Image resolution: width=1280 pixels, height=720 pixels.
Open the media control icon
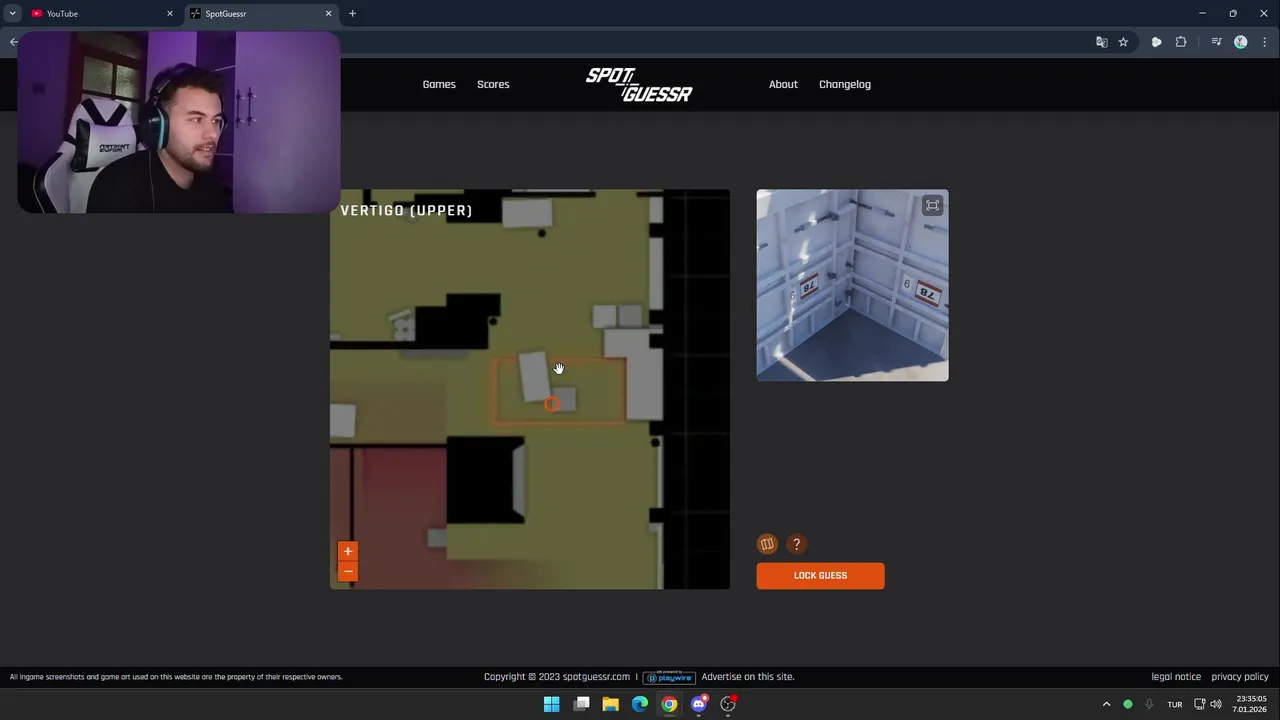[x=1216, y=42]
